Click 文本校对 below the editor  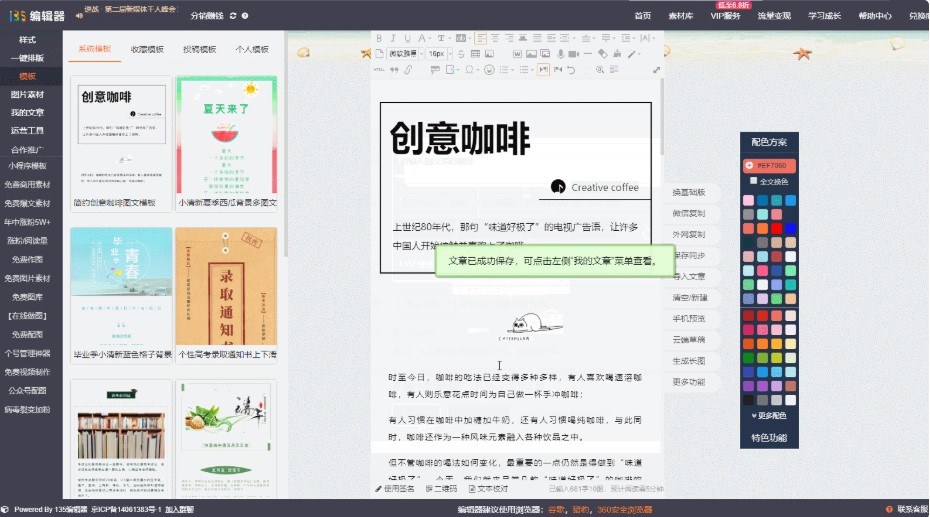click(x=488, y=489)
